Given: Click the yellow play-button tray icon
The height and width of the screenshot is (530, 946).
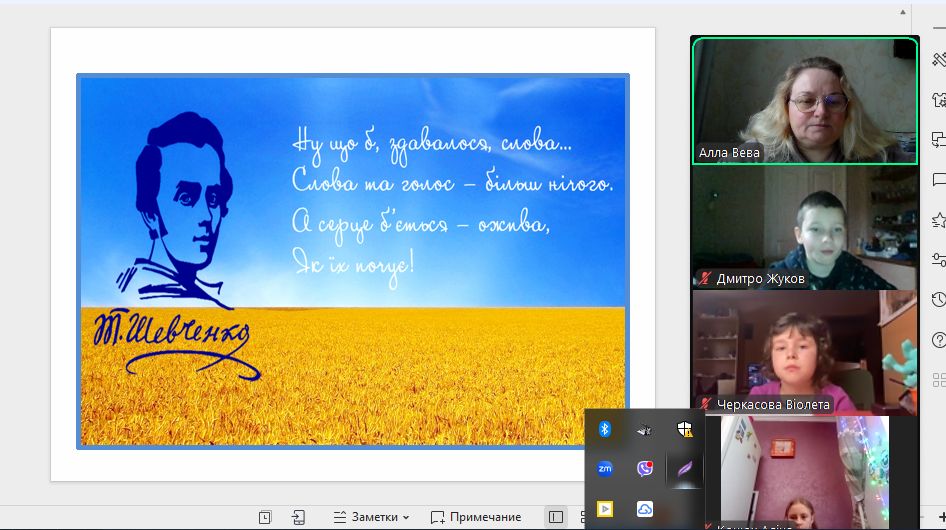Looking at the screenshot, I should [605, 508].
